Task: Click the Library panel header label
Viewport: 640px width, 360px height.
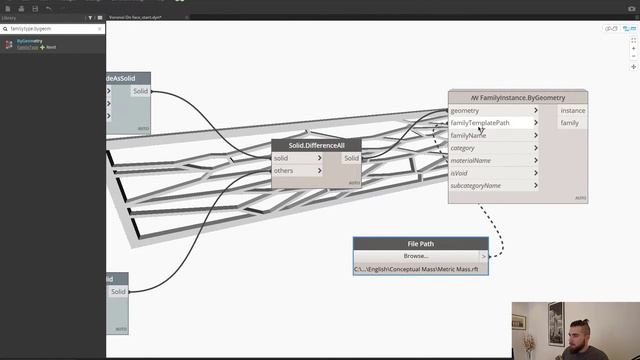Action: click(x=9, y=18)
